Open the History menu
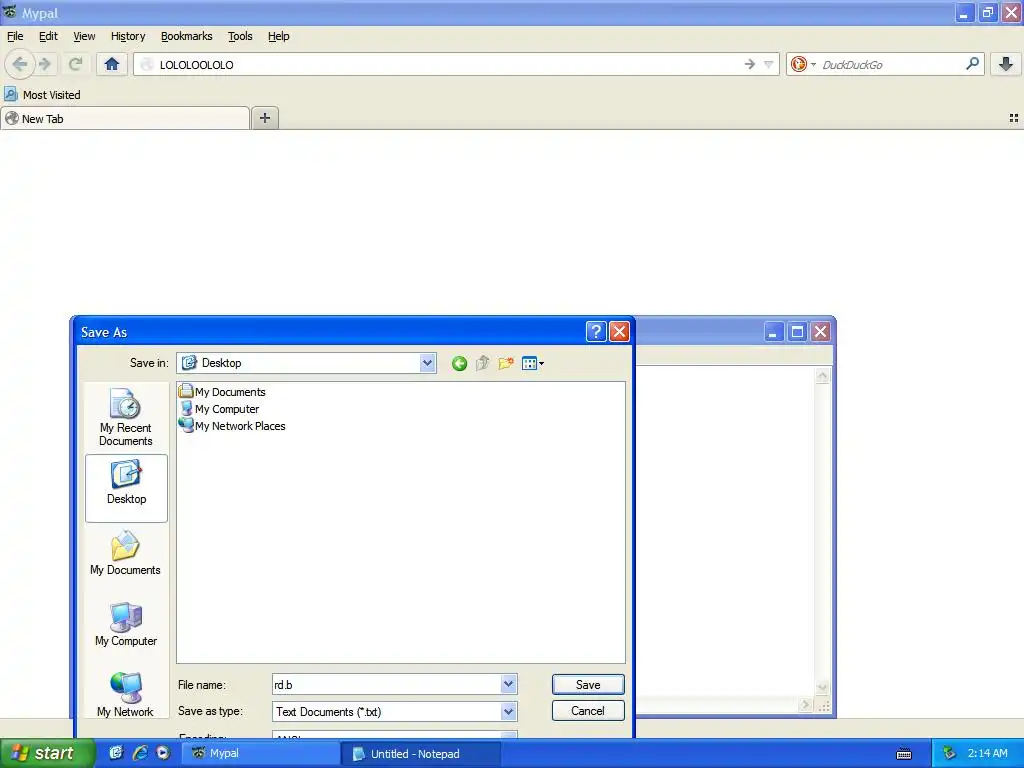The height and width of the screenshot is (768, 1024). pyautogui.click(x=128, y=36)
